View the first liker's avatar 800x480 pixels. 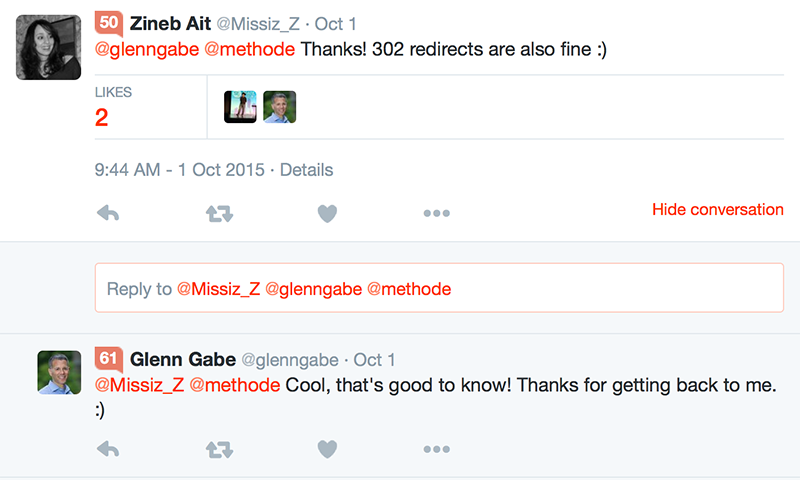(x=240, y=107)
